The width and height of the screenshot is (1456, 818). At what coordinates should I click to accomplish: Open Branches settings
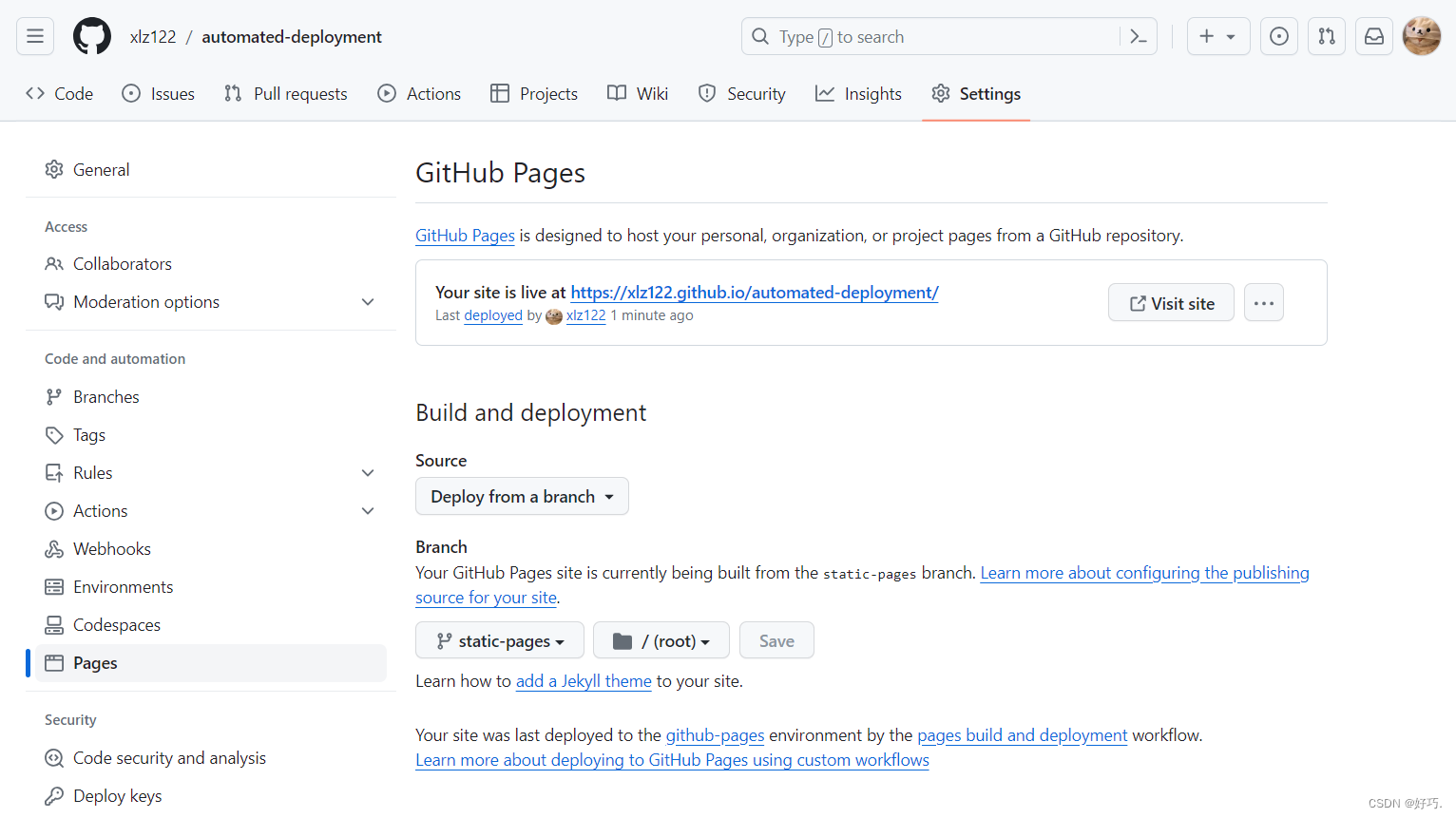(x=211, y=396)
